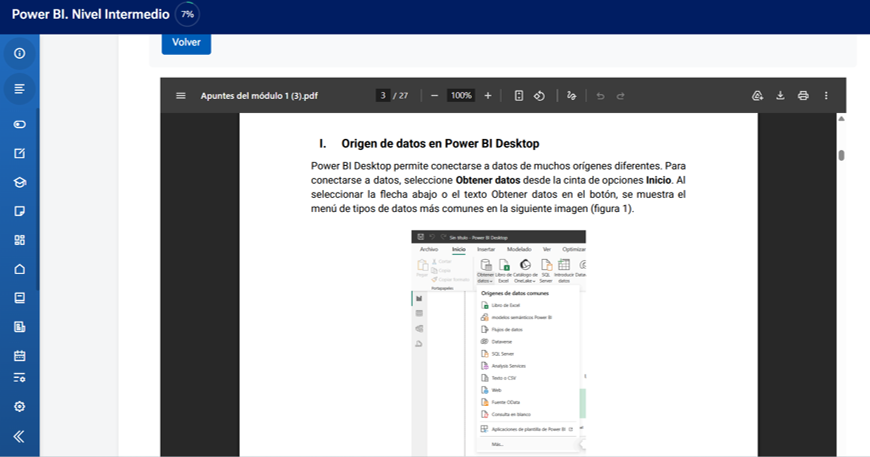Download the PDF file

click(x=780, y=96)
